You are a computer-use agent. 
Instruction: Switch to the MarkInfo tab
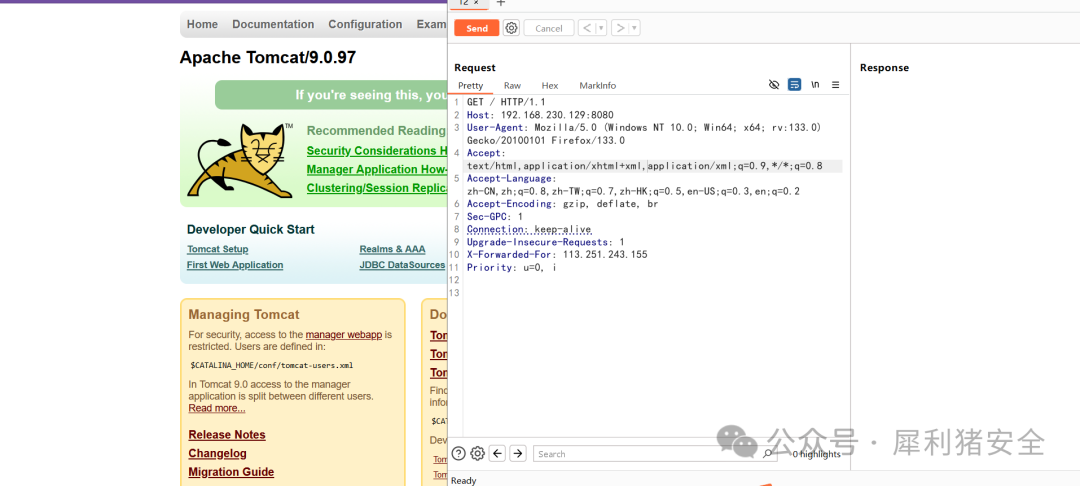point(598,85)
